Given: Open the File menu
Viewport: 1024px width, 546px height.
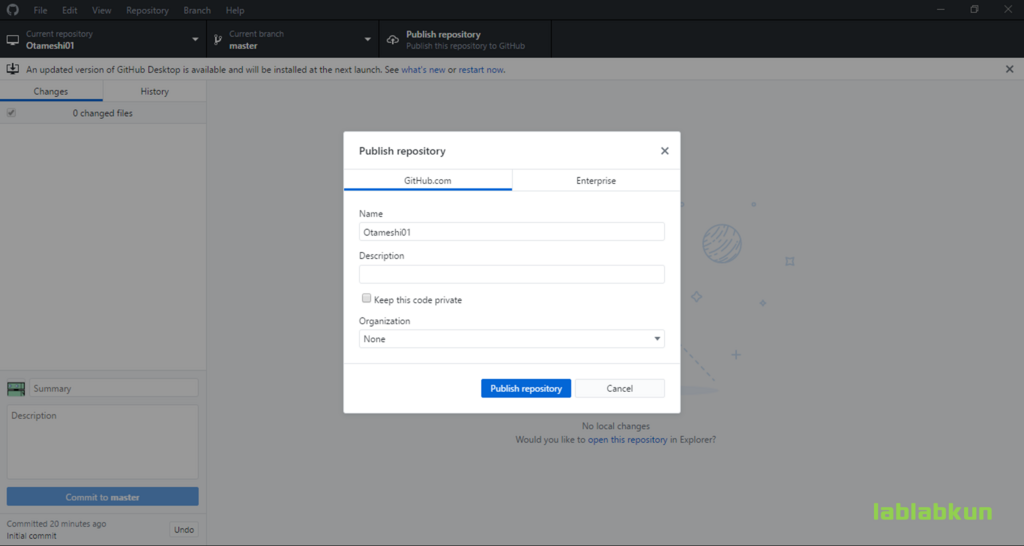Looking at the screenshot, I should [x=40, y=10].
